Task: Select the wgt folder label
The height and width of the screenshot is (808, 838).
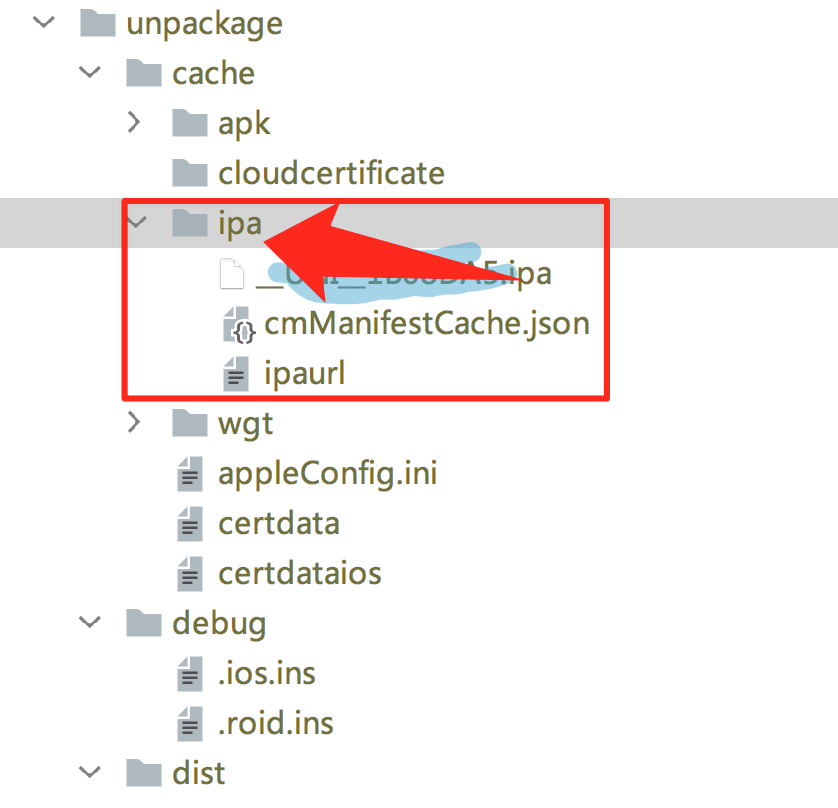Action: click(x=245, y=423)
